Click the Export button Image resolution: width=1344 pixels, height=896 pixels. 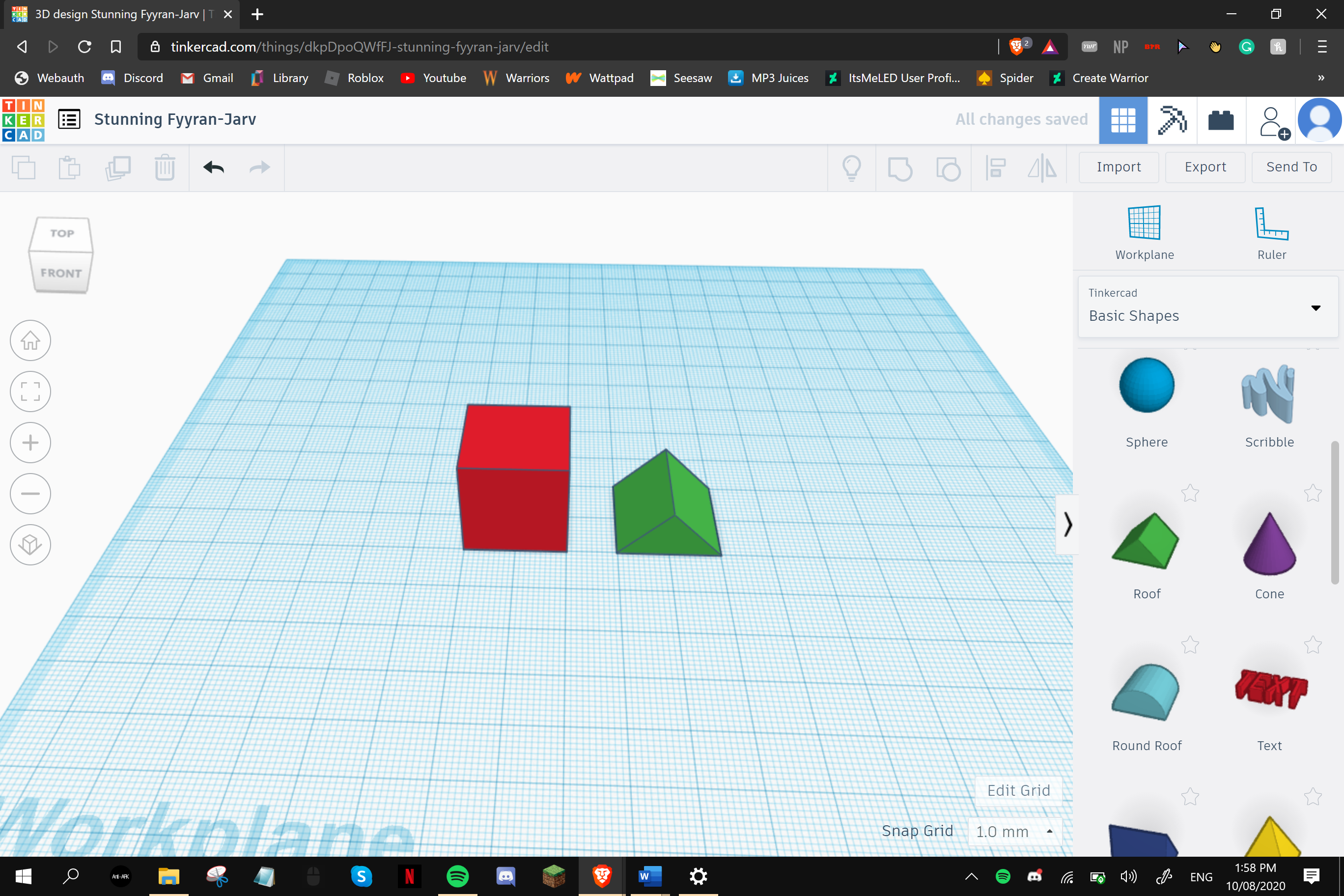pyautogui.click(x=1205, y=167)
